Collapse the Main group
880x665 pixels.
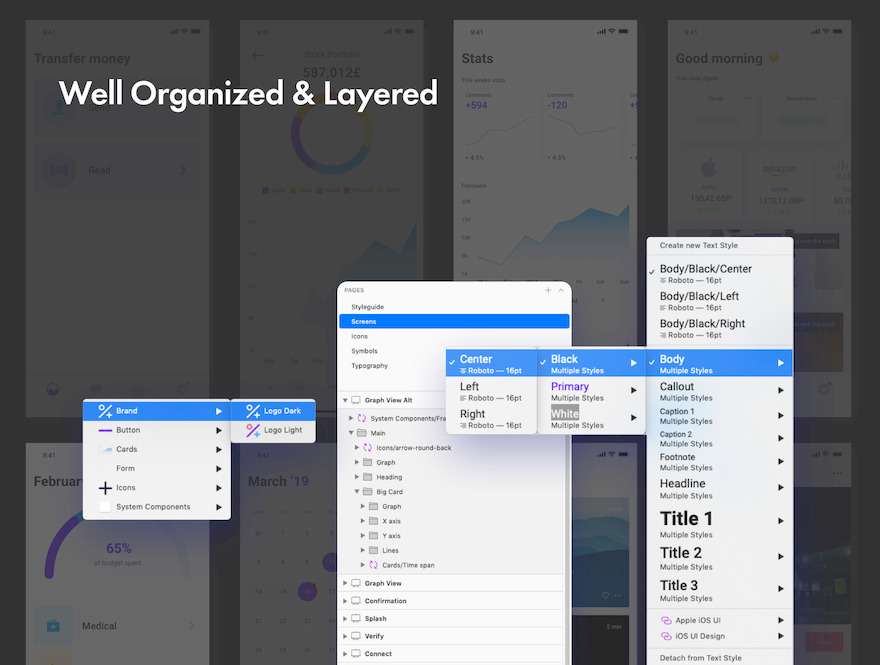[351, 433]
